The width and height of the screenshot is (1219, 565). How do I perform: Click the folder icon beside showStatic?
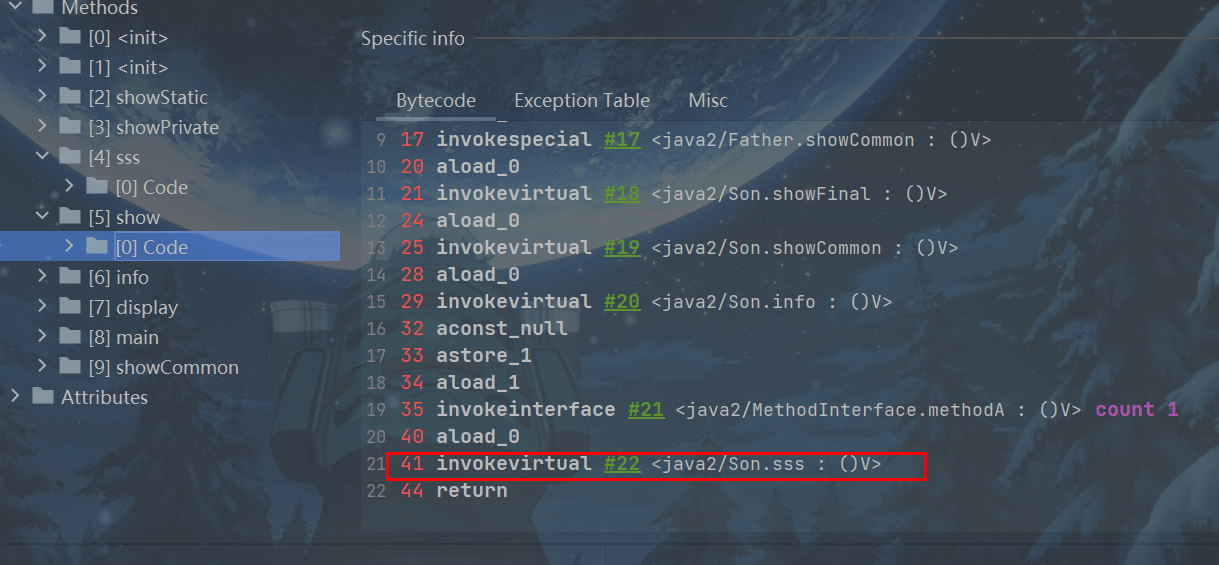pos(70,97)
